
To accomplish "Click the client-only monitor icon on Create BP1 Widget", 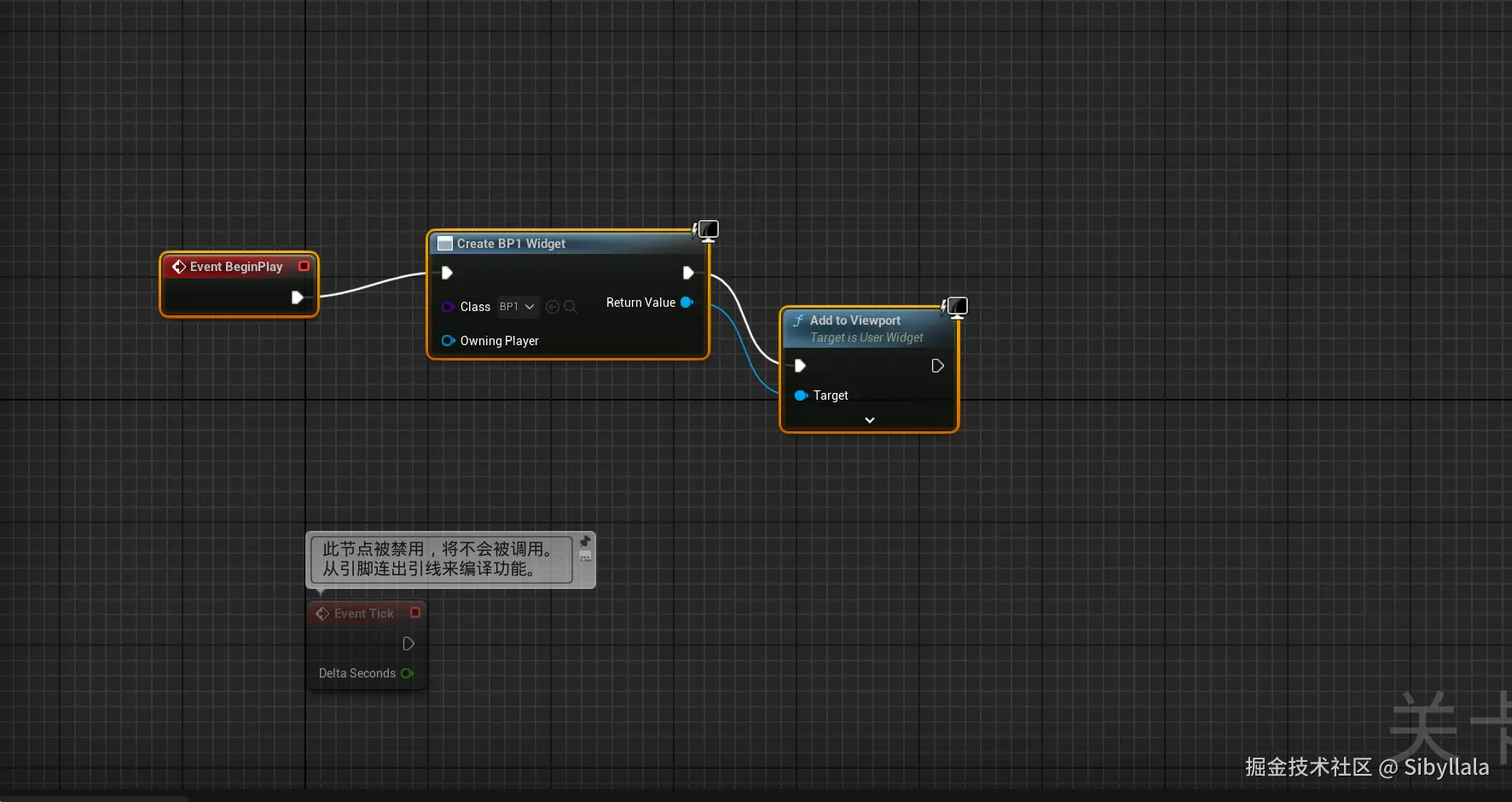I will coord(707,230).
